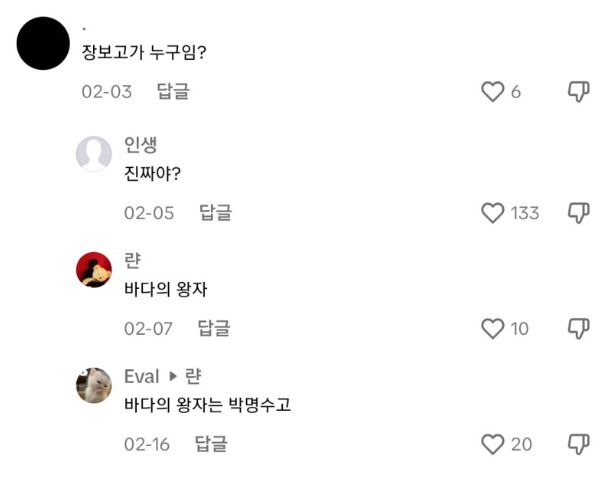Reply to the comment '장보고가 누구임?'
The image size is (612, 490).
click(173, 92)
